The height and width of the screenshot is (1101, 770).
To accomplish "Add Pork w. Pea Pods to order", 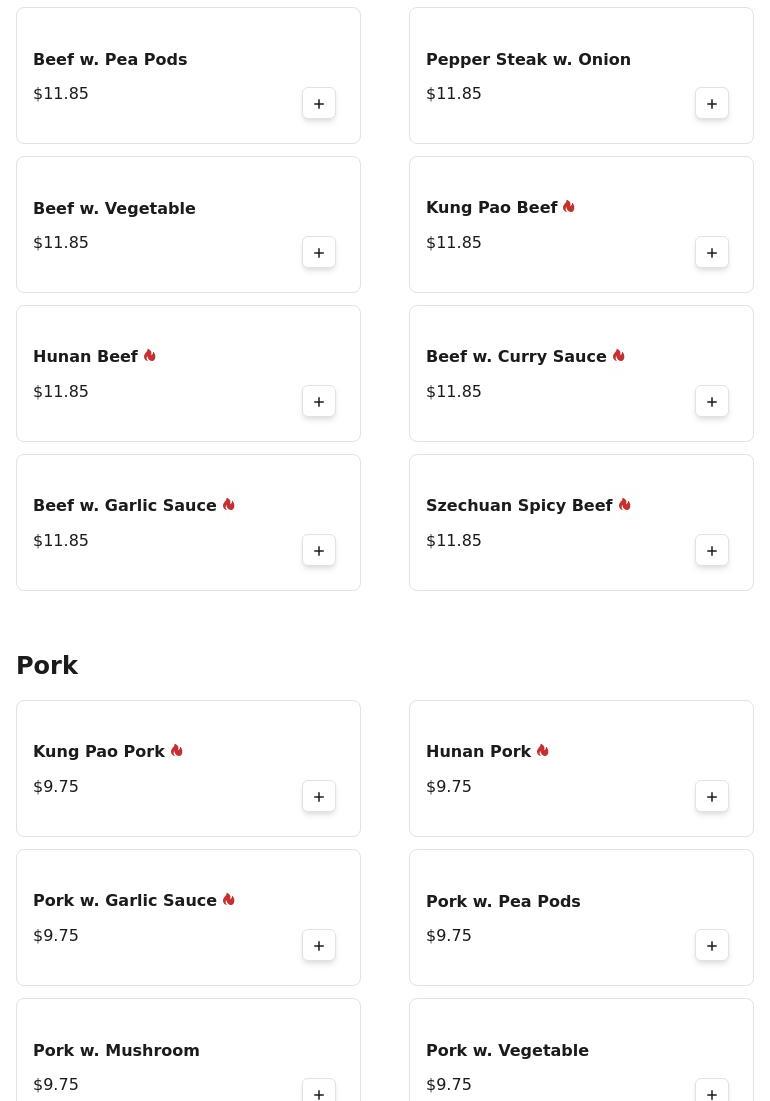I will (712, 946).
